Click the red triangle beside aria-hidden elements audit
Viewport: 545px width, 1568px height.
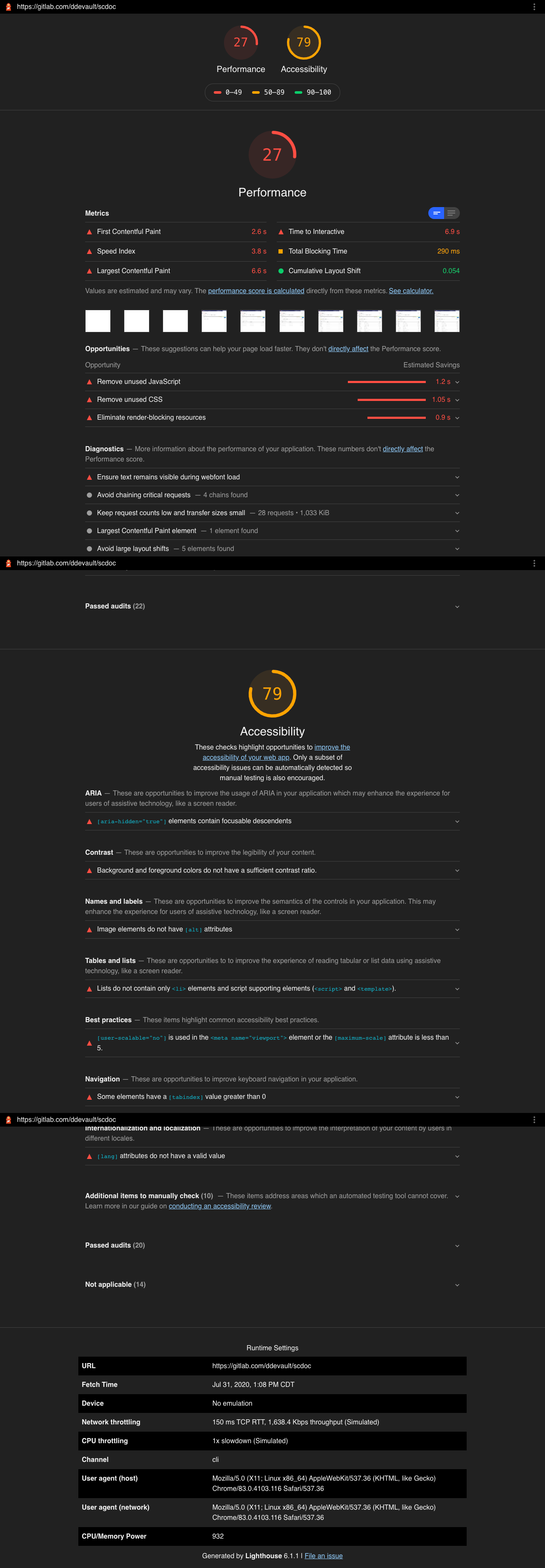(89, 821)
